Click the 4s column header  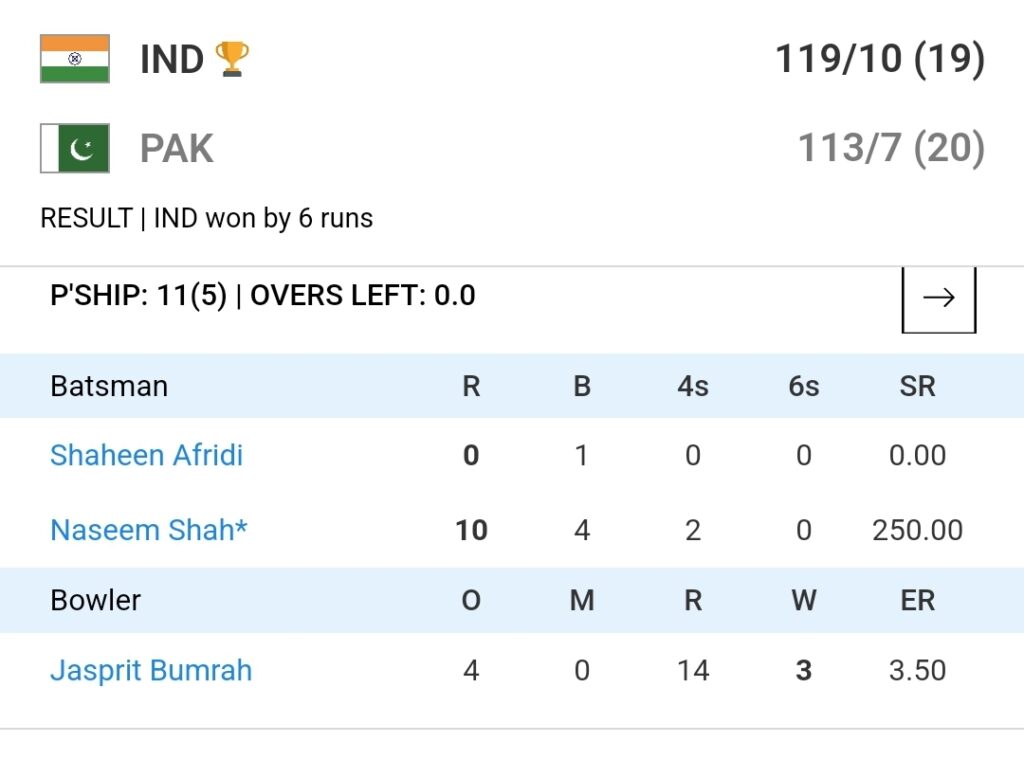pyautogui.click(x=693, y=386)
